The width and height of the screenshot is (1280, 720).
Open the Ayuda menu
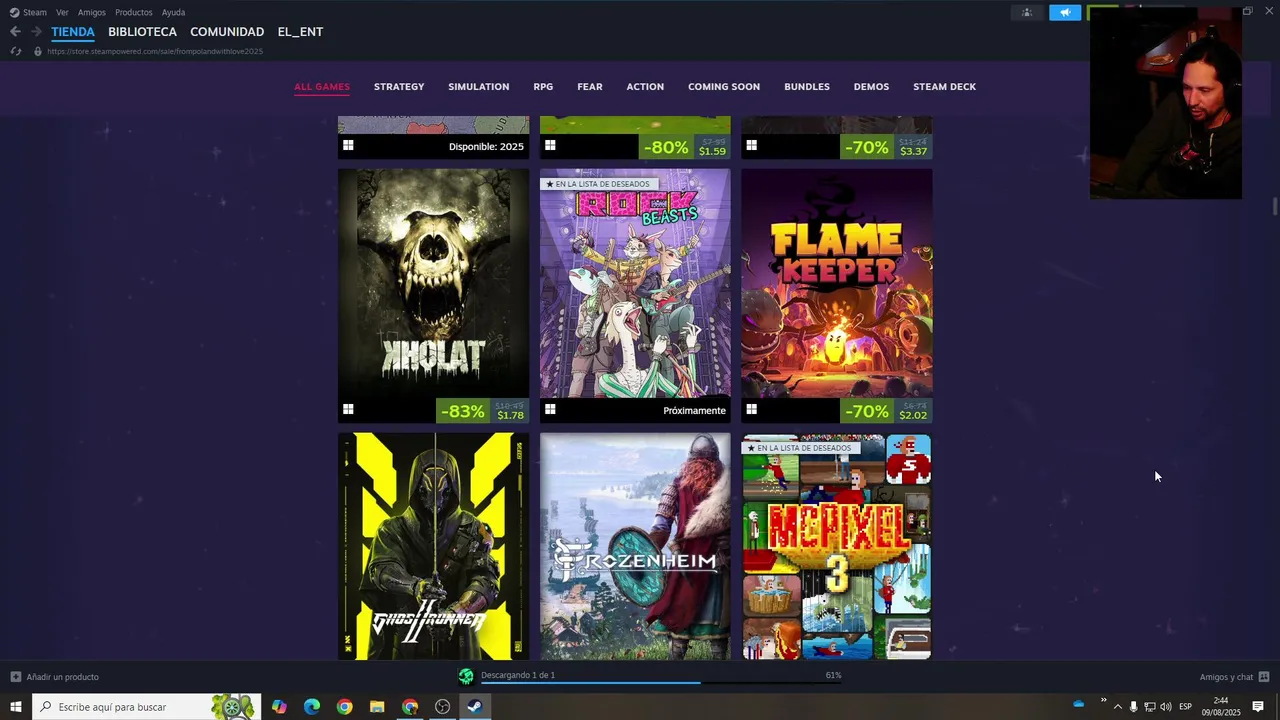173,12
